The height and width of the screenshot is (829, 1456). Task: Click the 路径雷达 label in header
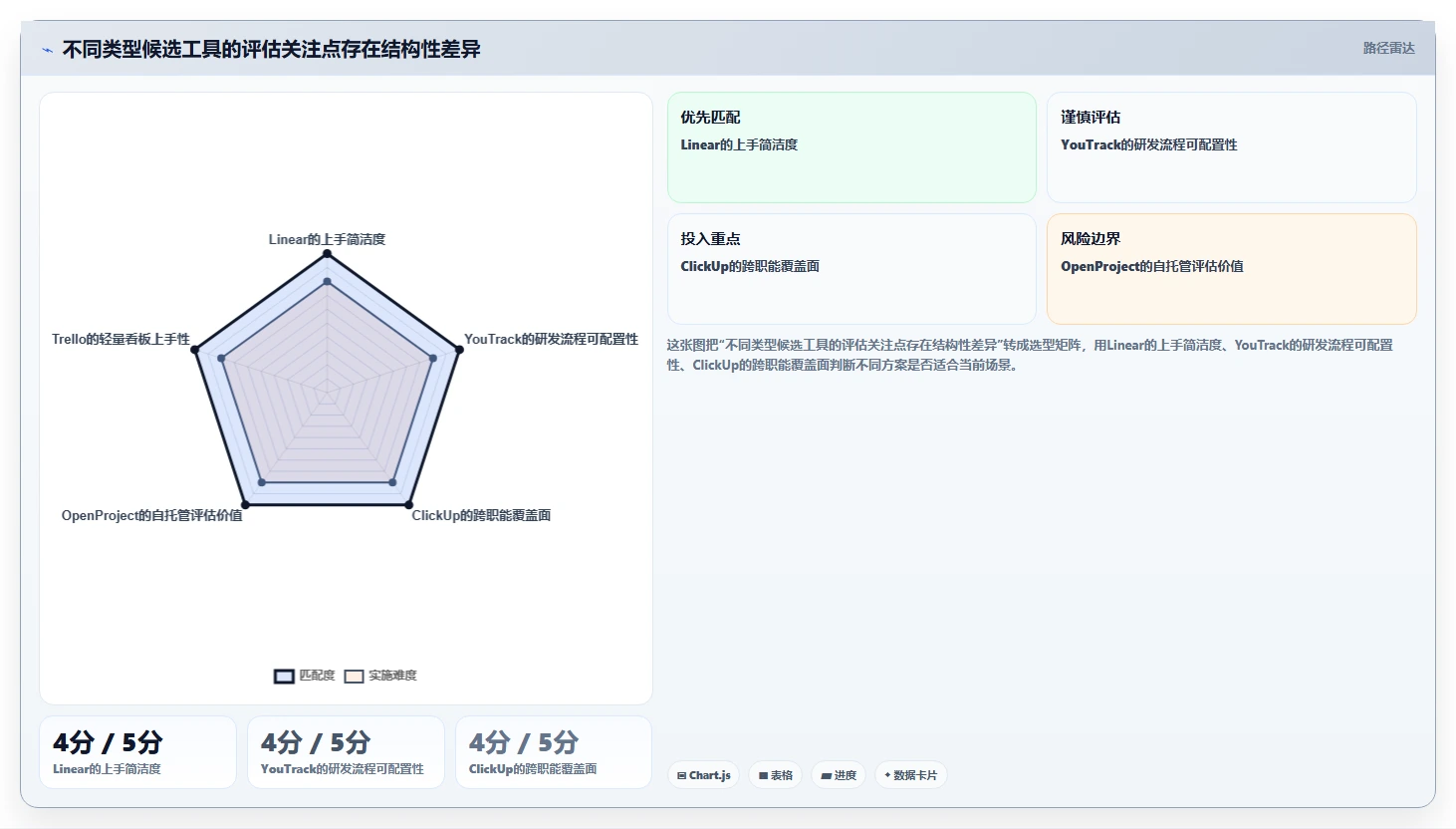click(x=1388, y=48)
